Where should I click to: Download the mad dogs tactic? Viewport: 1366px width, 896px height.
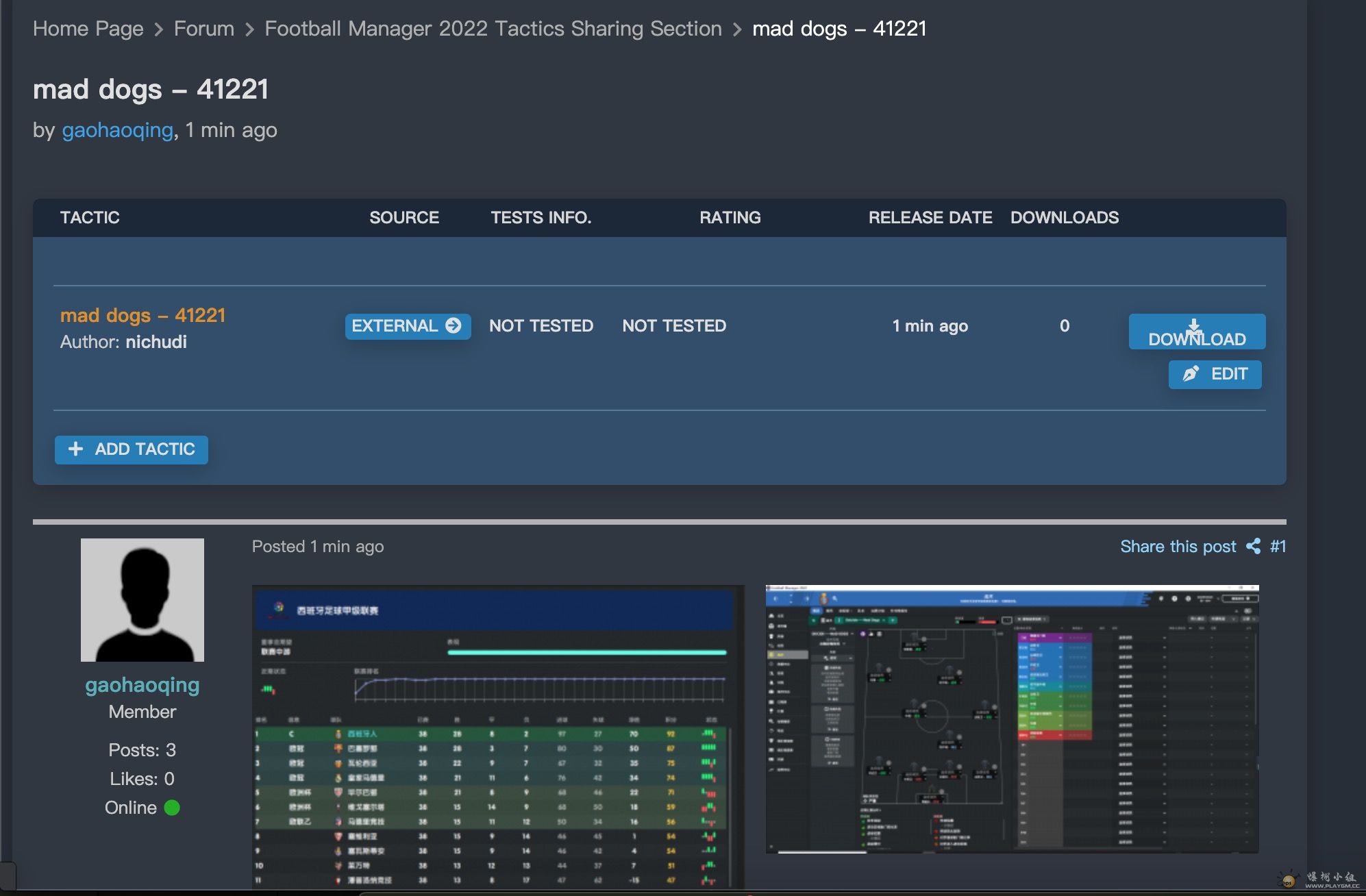click(1197, 332)
